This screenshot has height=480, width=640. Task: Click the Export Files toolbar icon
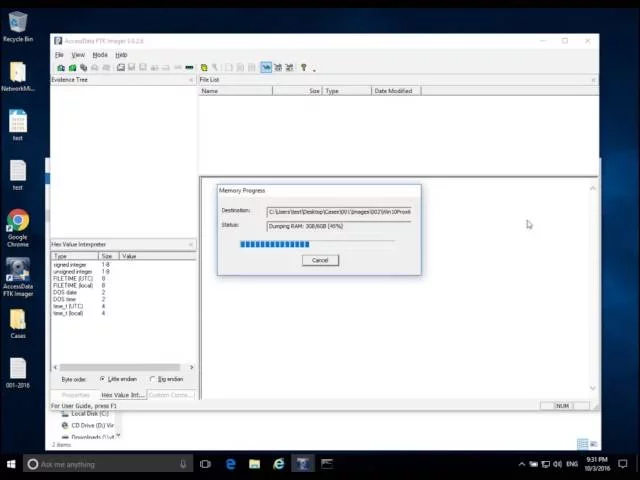click(229, 68)
